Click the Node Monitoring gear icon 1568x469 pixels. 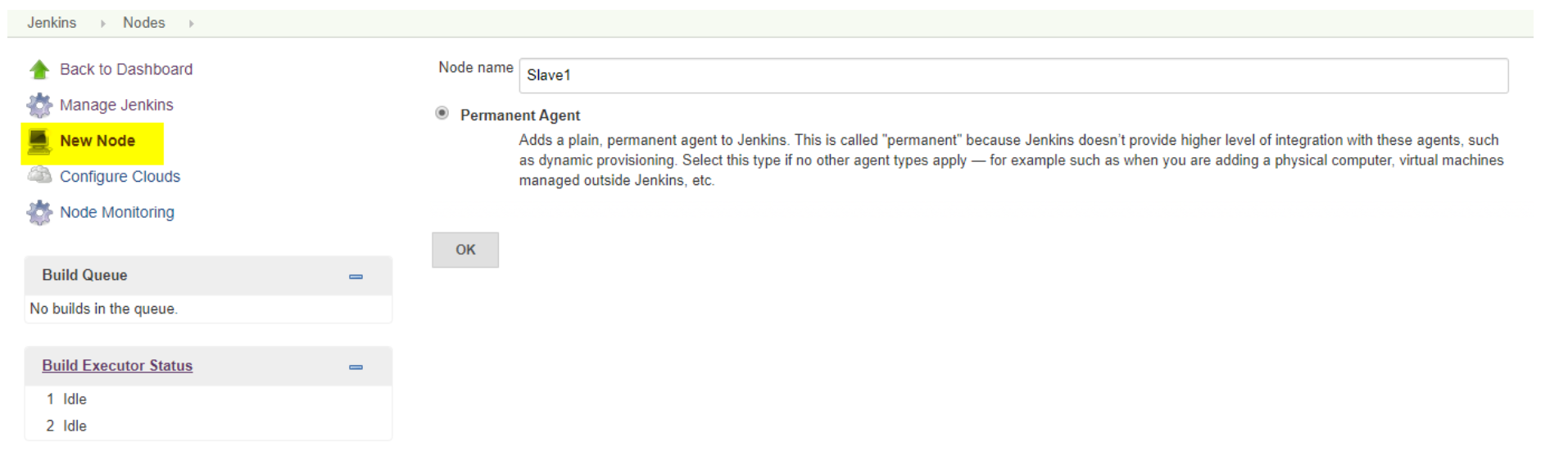[x=39, y=213]
